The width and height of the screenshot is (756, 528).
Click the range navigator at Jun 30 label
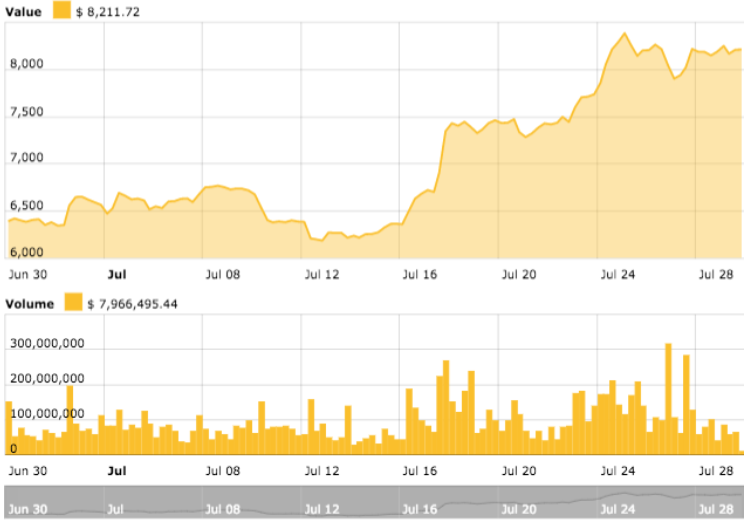click(x=28, y=509)
